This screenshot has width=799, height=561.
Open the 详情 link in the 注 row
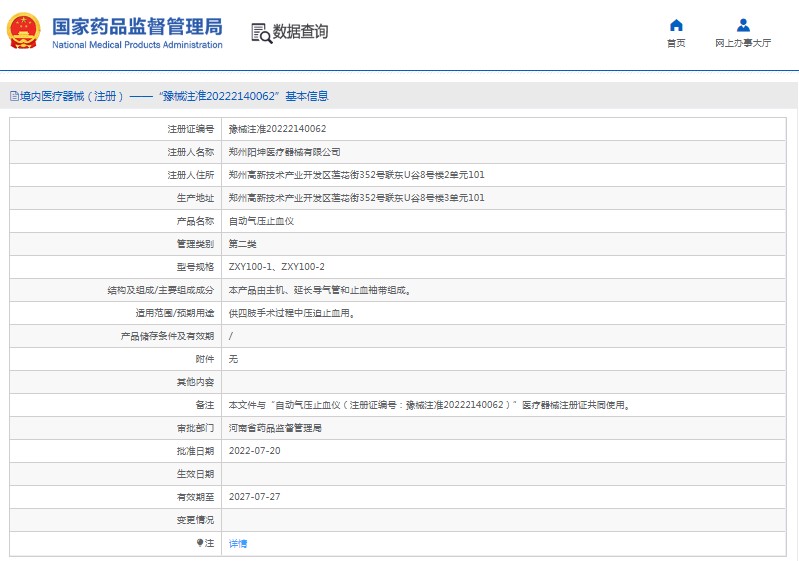[x=238, y=543]
